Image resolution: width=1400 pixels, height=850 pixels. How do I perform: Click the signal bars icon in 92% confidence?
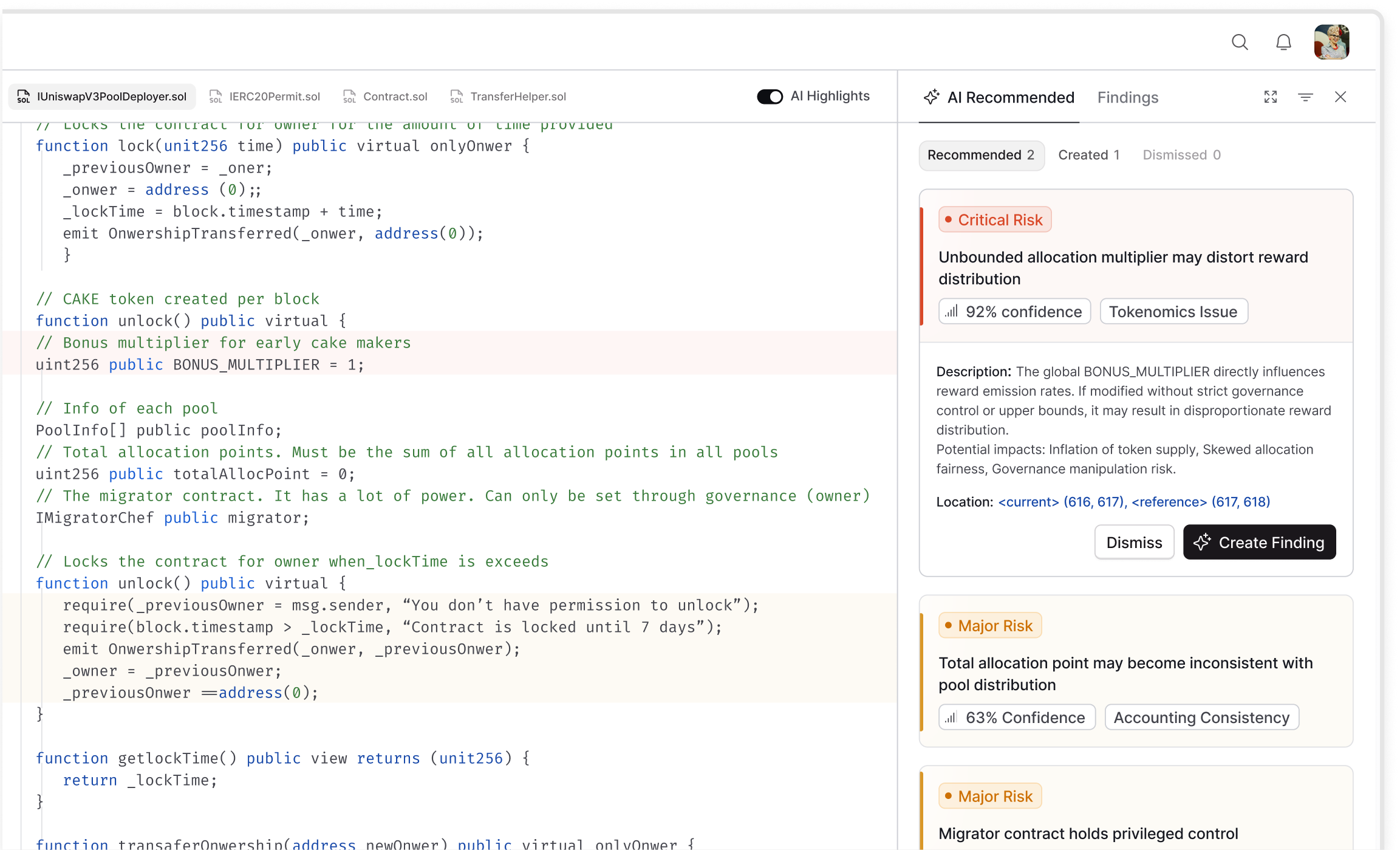click(951, 312)
